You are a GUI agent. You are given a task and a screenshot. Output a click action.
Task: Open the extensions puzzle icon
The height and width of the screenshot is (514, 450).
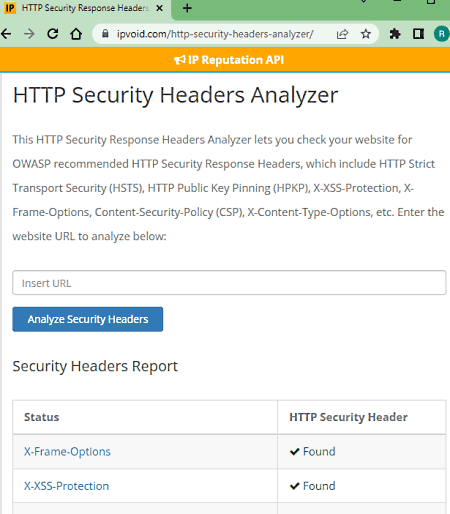[395, 34]
